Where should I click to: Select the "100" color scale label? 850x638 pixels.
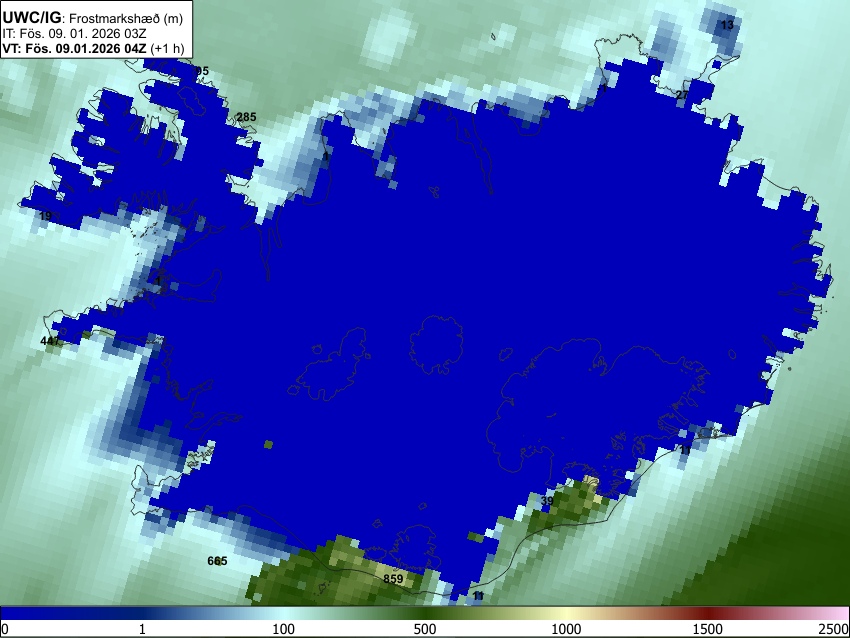(284, 629)
